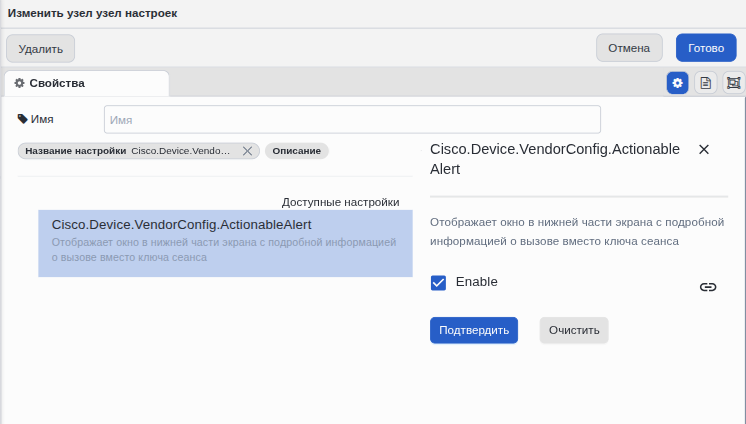This screenshot has width=746, height=424.
Task: Switch to the Свойства tab
Action: coord(87,83)
